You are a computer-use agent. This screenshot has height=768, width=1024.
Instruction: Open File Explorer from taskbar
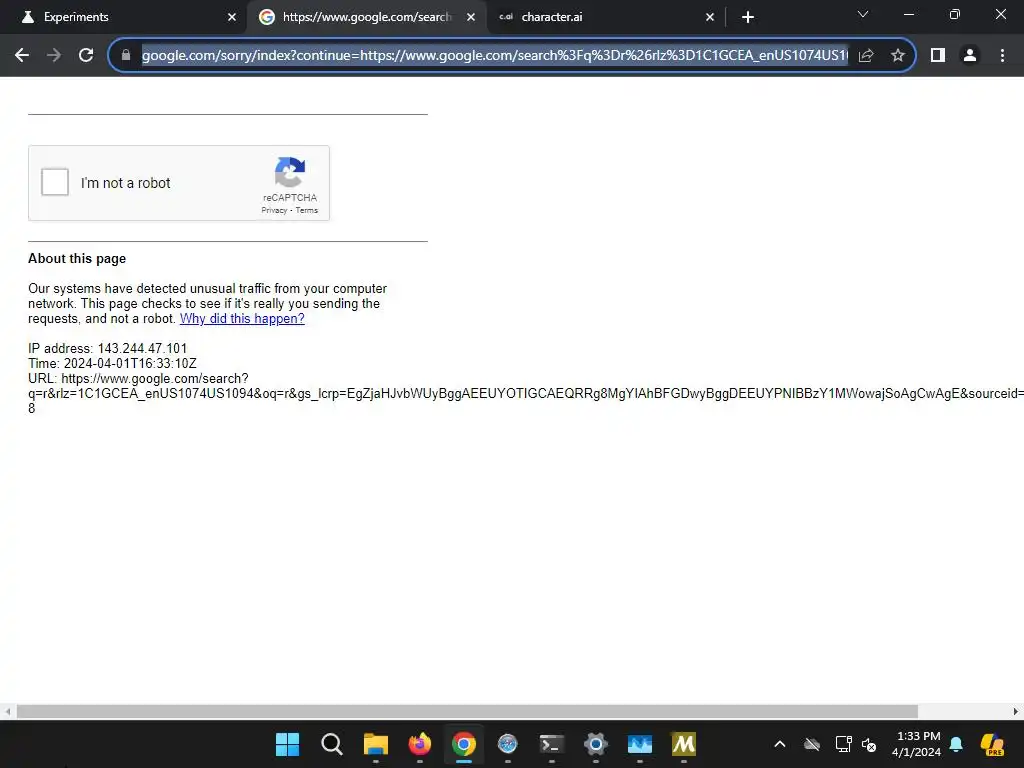(376, 744)
